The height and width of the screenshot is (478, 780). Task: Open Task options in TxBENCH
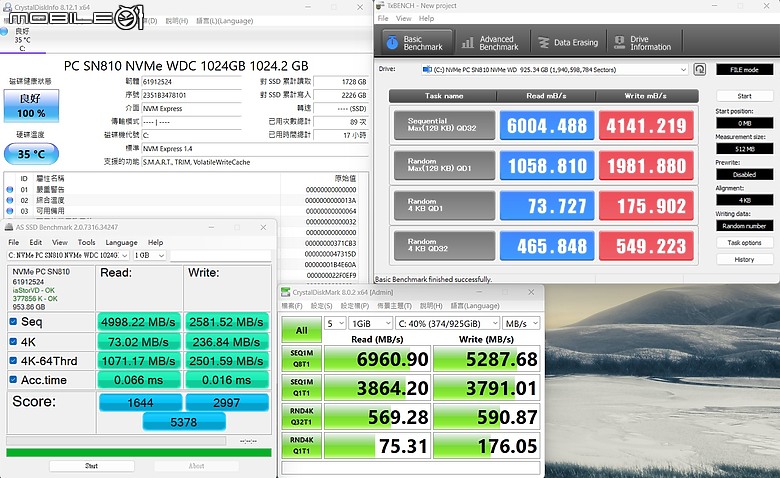click(744, 243)
